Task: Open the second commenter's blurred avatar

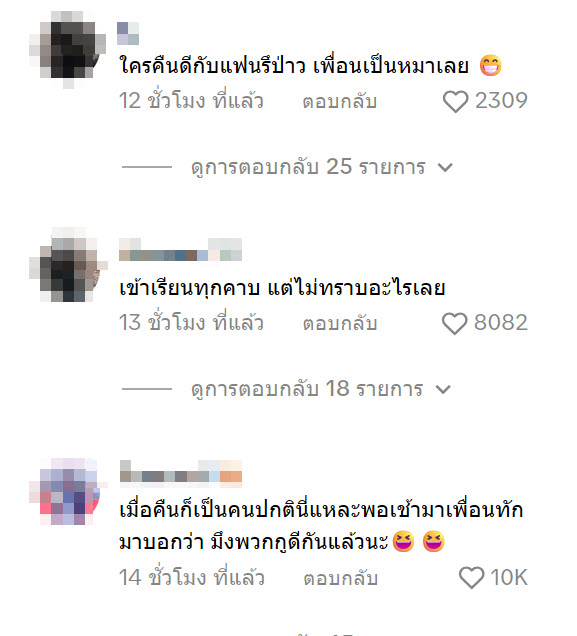Action: coord(68,265)
